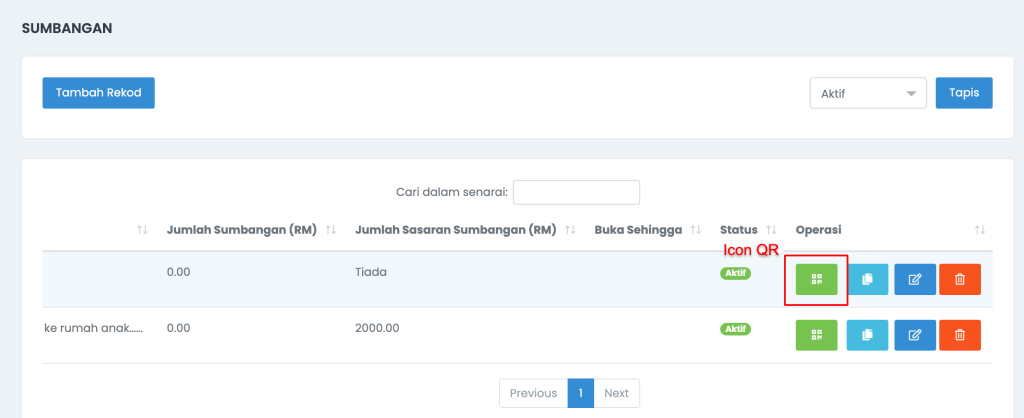
Task: Go to Previous page
Action: (534, 393)
